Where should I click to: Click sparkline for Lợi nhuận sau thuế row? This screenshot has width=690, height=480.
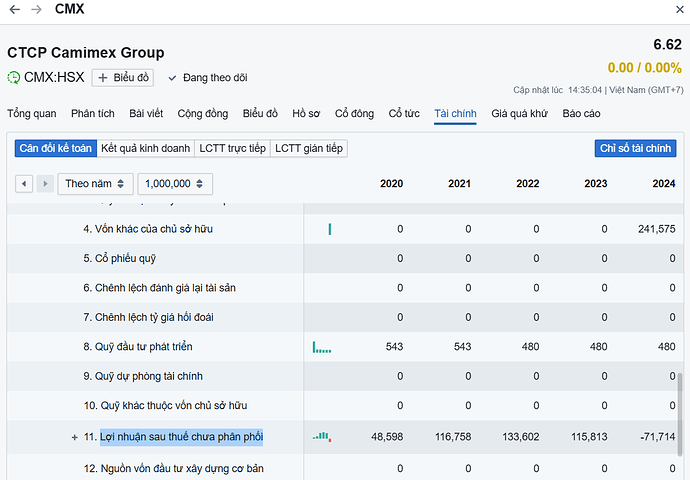click(322, 437)
